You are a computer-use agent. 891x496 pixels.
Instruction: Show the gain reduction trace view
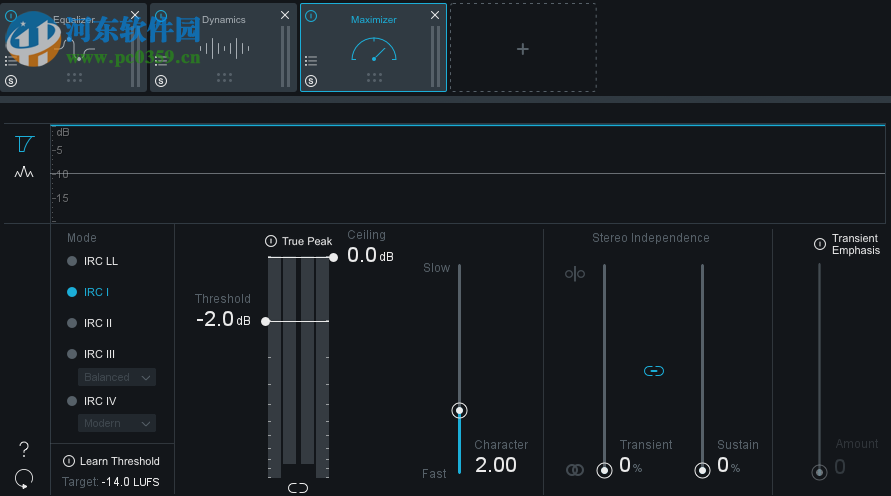pyautogui.click(x=24, y=144)
